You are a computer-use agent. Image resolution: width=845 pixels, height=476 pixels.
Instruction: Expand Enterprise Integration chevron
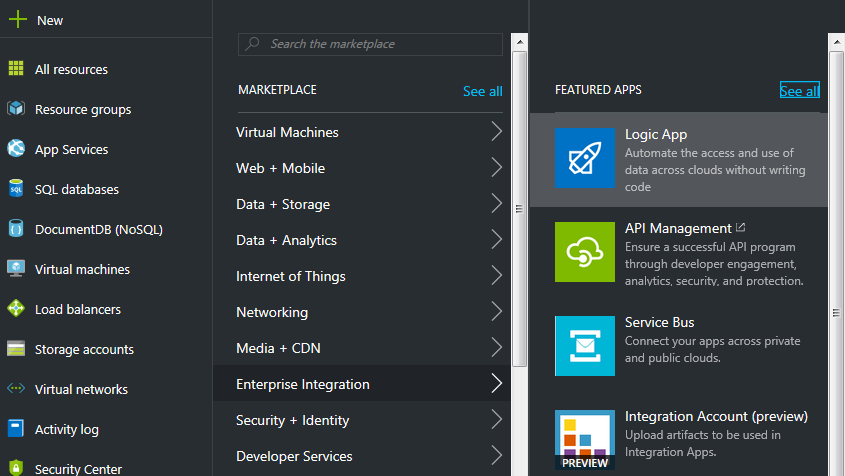tap(496, 384)
